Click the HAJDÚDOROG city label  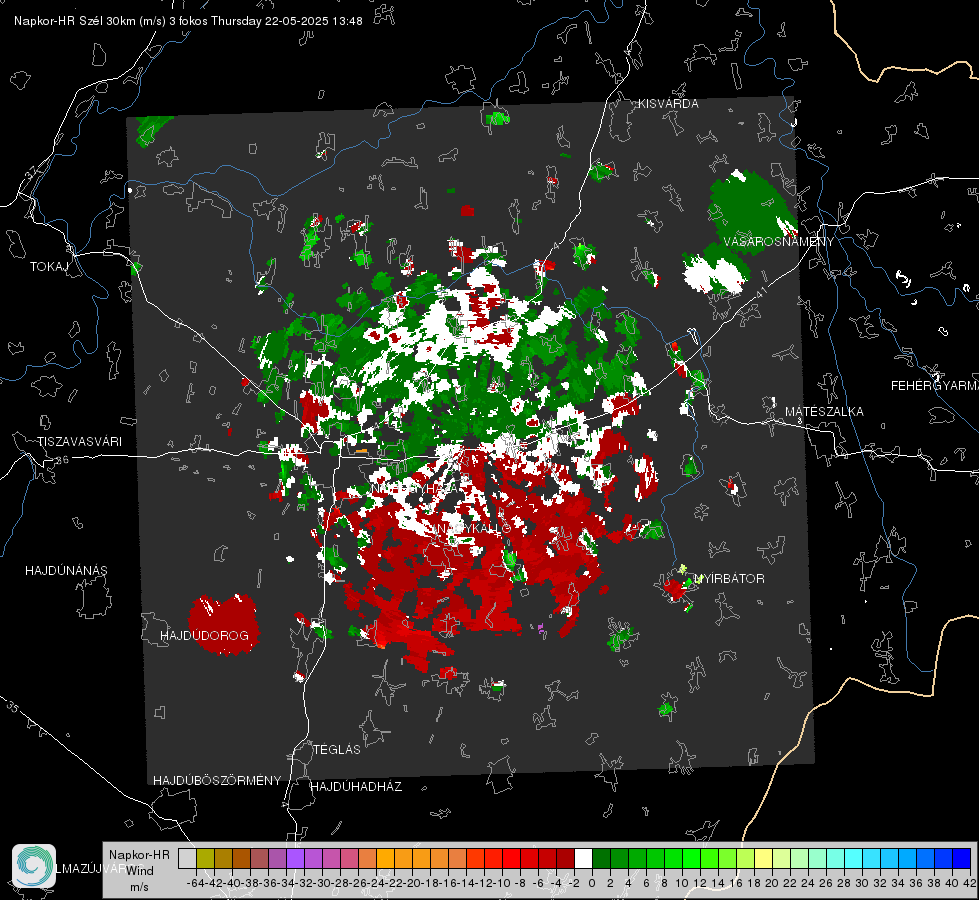point(204,636)
